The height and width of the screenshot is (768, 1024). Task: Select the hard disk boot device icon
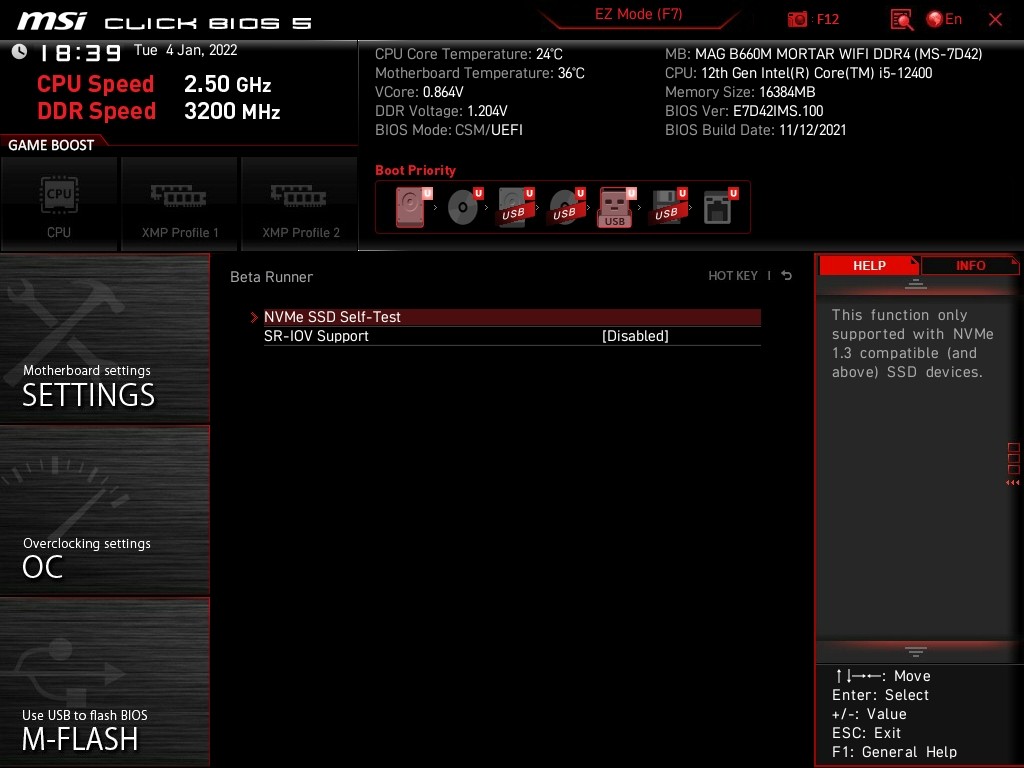click(x=413, y=207)
